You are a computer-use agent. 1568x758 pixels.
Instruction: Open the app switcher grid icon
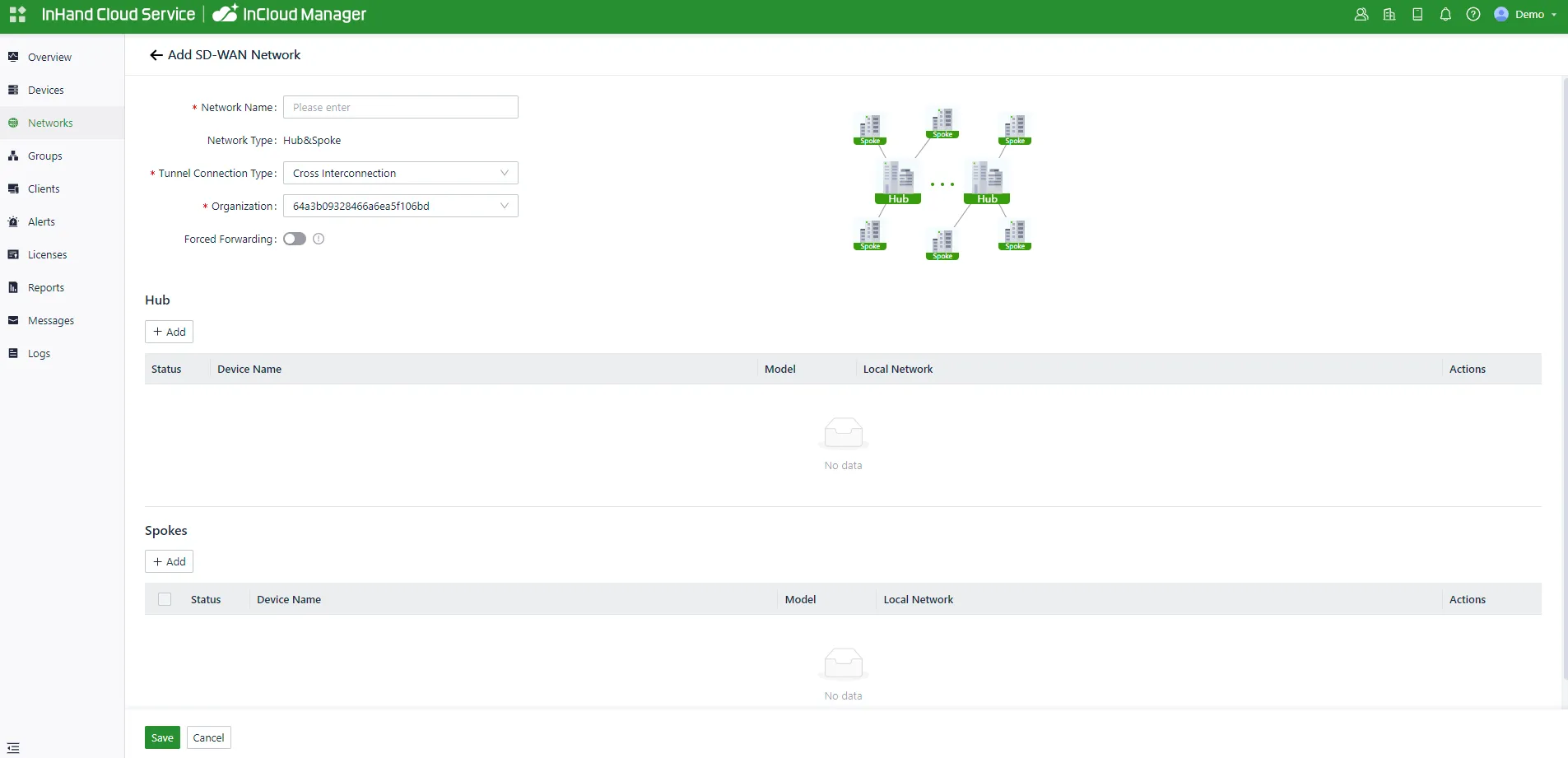[x=17, y=15]
